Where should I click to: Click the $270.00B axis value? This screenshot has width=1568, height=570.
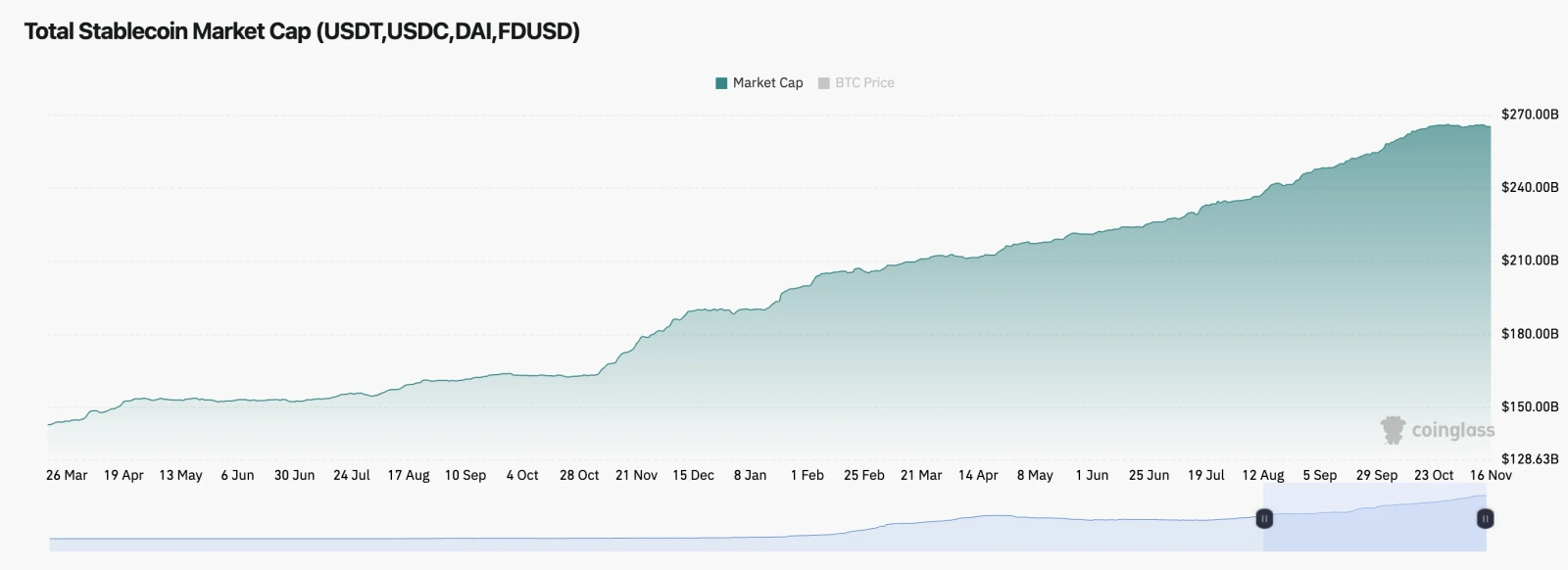1529,115
